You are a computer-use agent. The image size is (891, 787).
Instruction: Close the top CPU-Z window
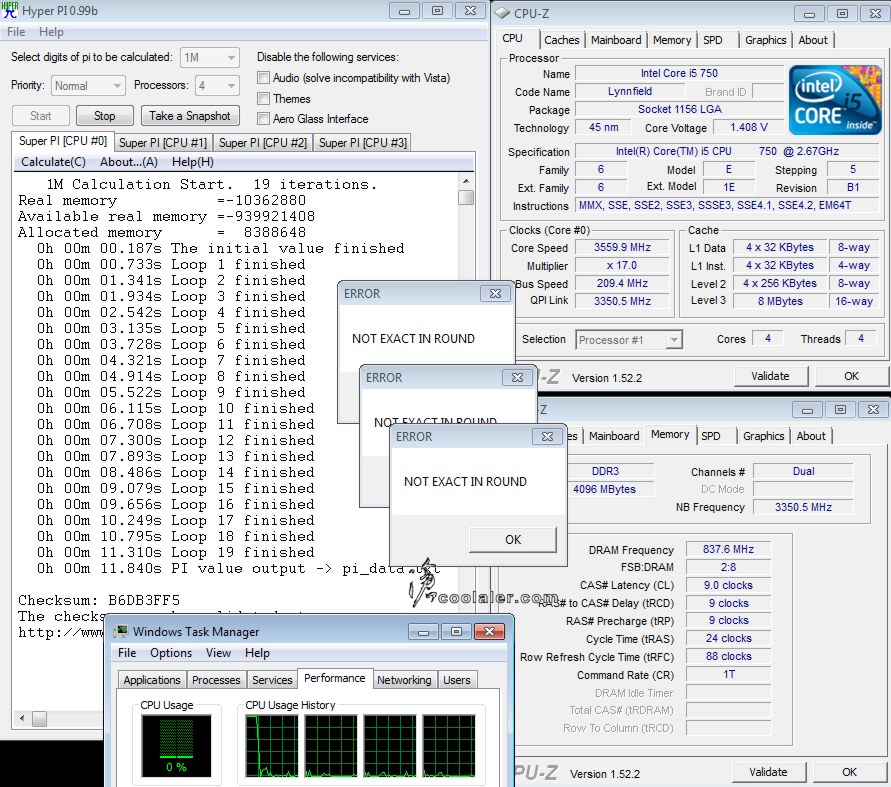[876, 14]
